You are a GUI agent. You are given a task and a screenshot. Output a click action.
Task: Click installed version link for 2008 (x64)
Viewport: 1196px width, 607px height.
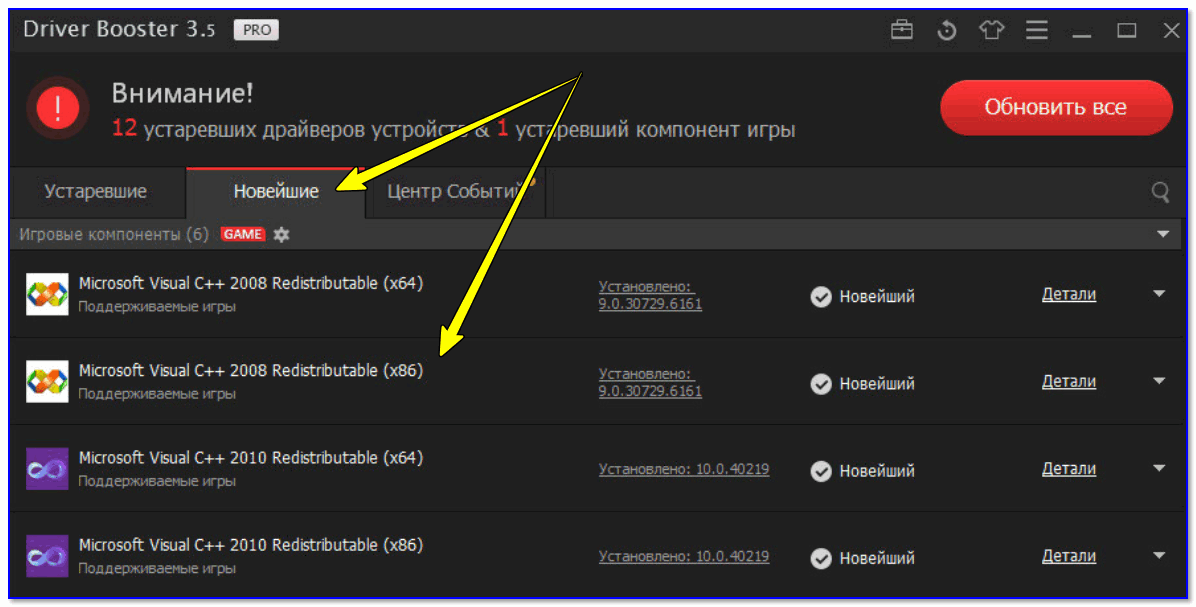(650, 295)
